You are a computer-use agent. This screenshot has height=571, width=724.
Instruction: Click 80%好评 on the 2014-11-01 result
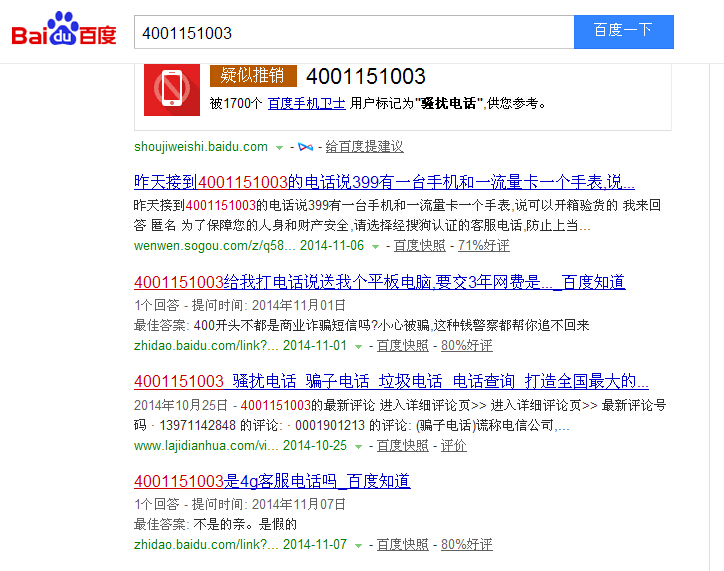pyautogui.click(x=467, y=346)
